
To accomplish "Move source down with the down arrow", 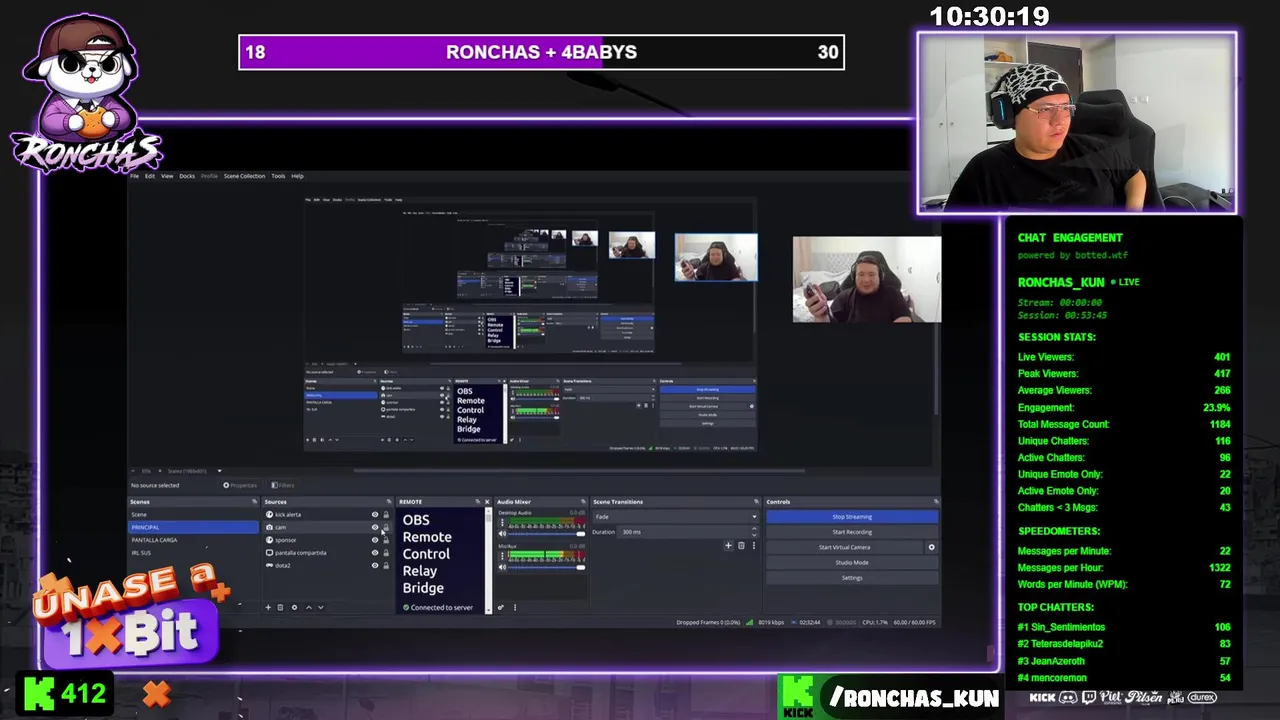I will point(321,607).
